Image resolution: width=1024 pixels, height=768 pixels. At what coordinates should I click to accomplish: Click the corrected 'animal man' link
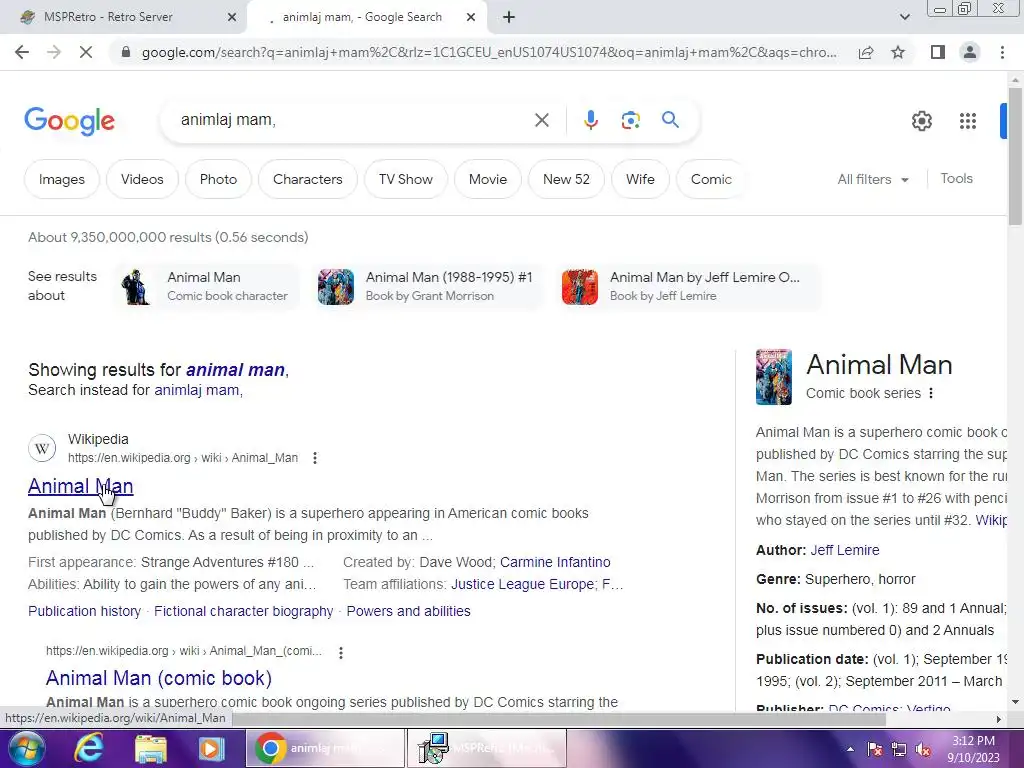click(x=235, y=370)
